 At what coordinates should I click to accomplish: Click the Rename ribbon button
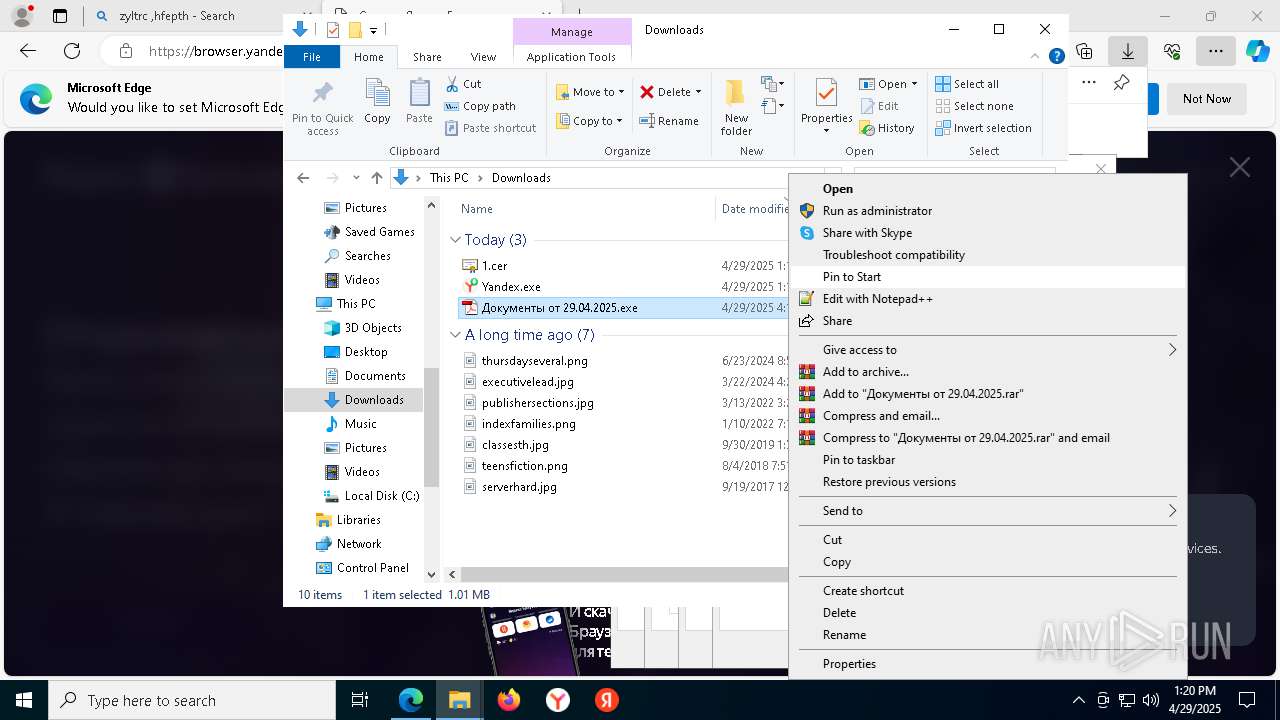point(669,121)
